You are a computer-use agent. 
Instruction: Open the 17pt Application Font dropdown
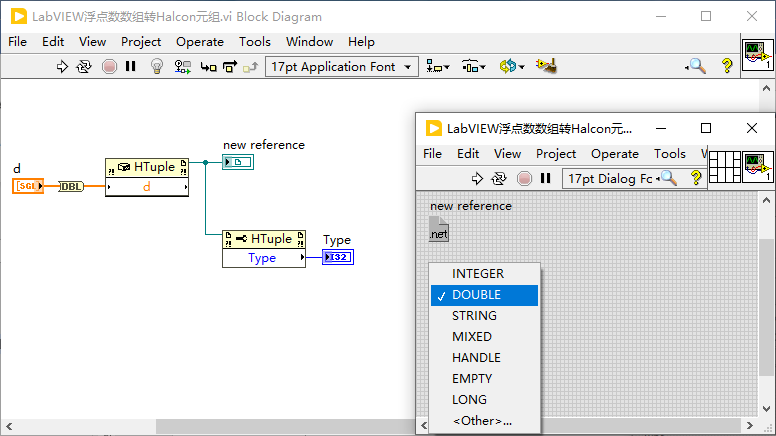click(342, 66)
